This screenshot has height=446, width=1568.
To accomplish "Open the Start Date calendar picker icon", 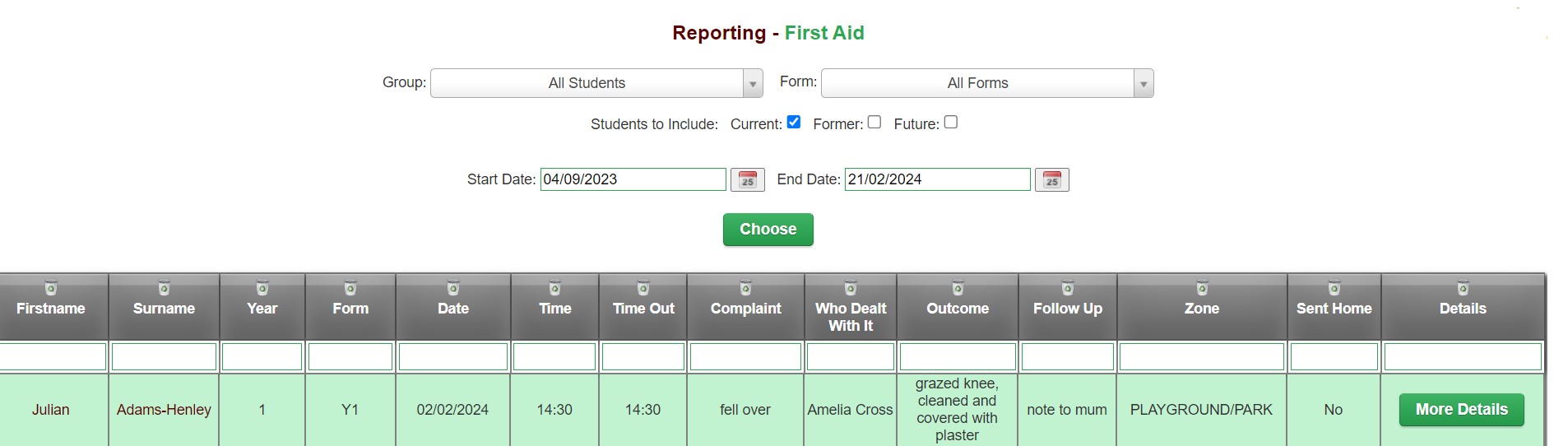I will [x=747, y=179].
